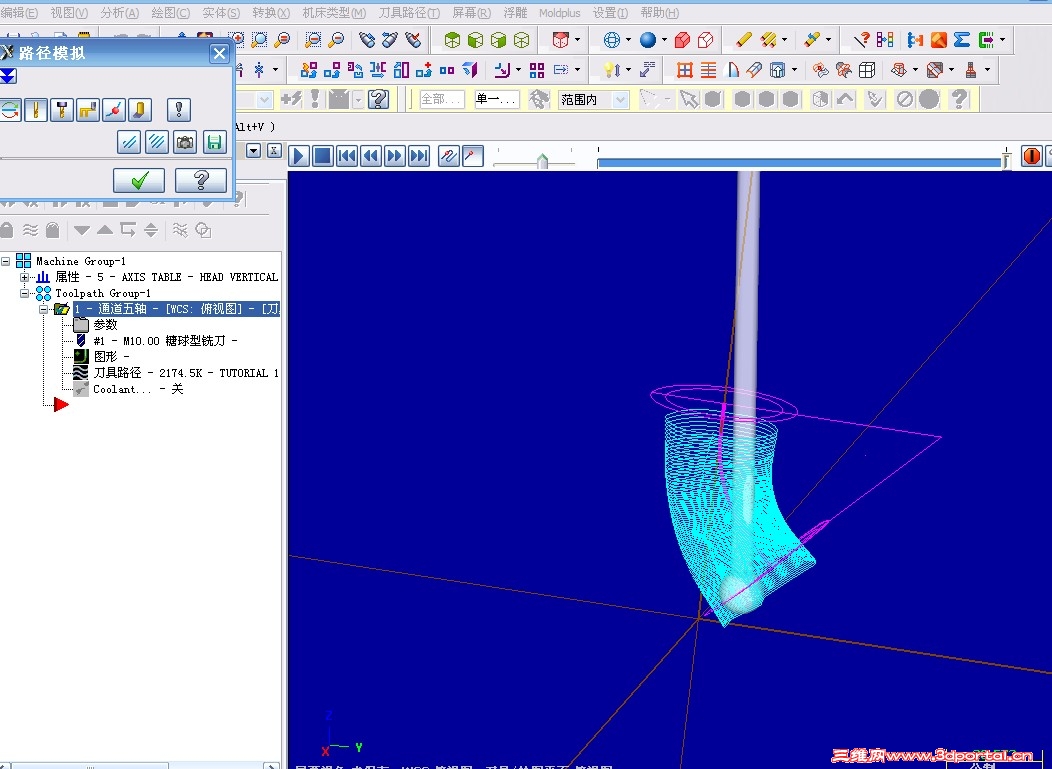This screenshot has width=1052, height=769.
Task: Click the blue simulation progress bar
Action: 800,162
